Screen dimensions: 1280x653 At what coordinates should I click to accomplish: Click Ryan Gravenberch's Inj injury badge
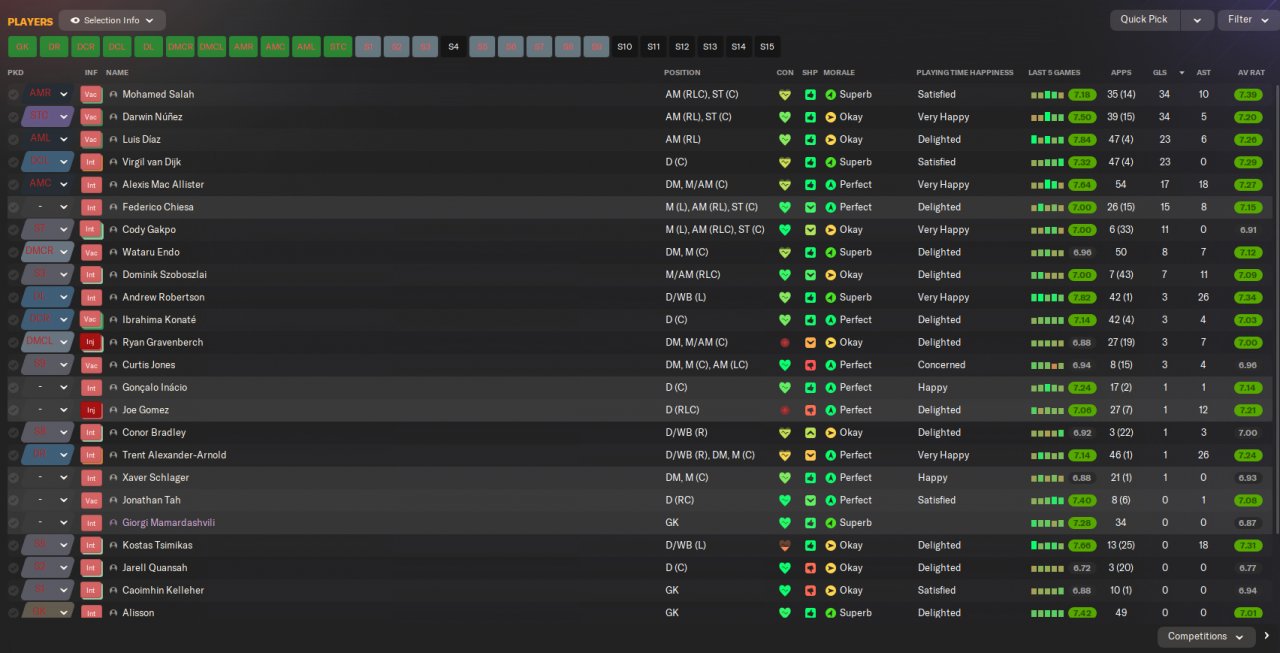[x=91, y=342]
